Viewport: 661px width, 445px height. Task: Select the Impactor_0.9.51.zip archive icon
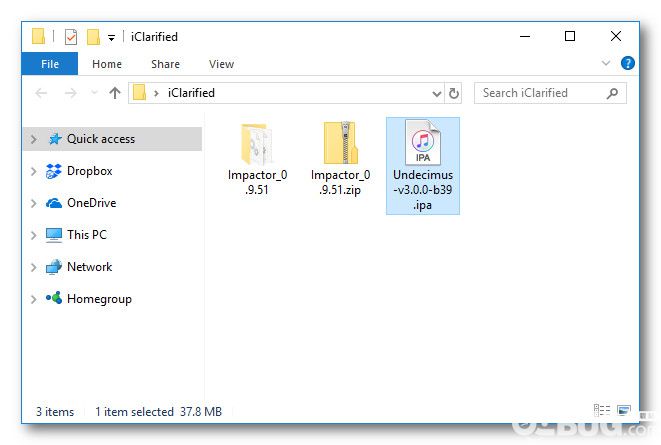coord(341,143)
